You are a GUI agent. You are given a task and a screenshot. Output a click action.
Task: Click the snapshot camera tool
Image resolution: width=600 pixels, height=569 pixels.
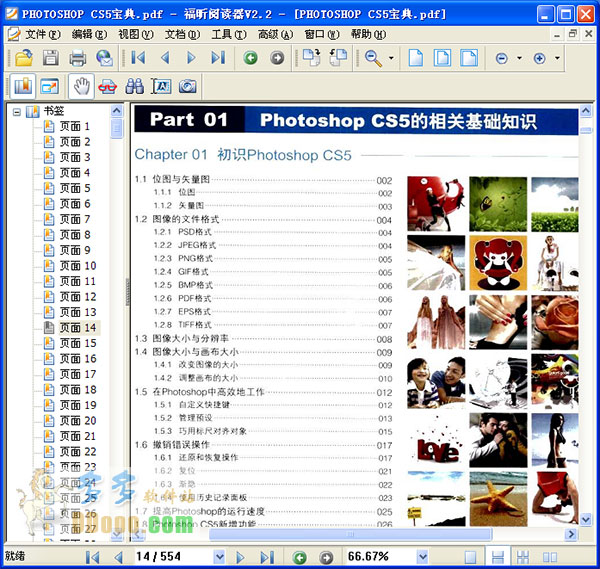[x=188, y=86]
